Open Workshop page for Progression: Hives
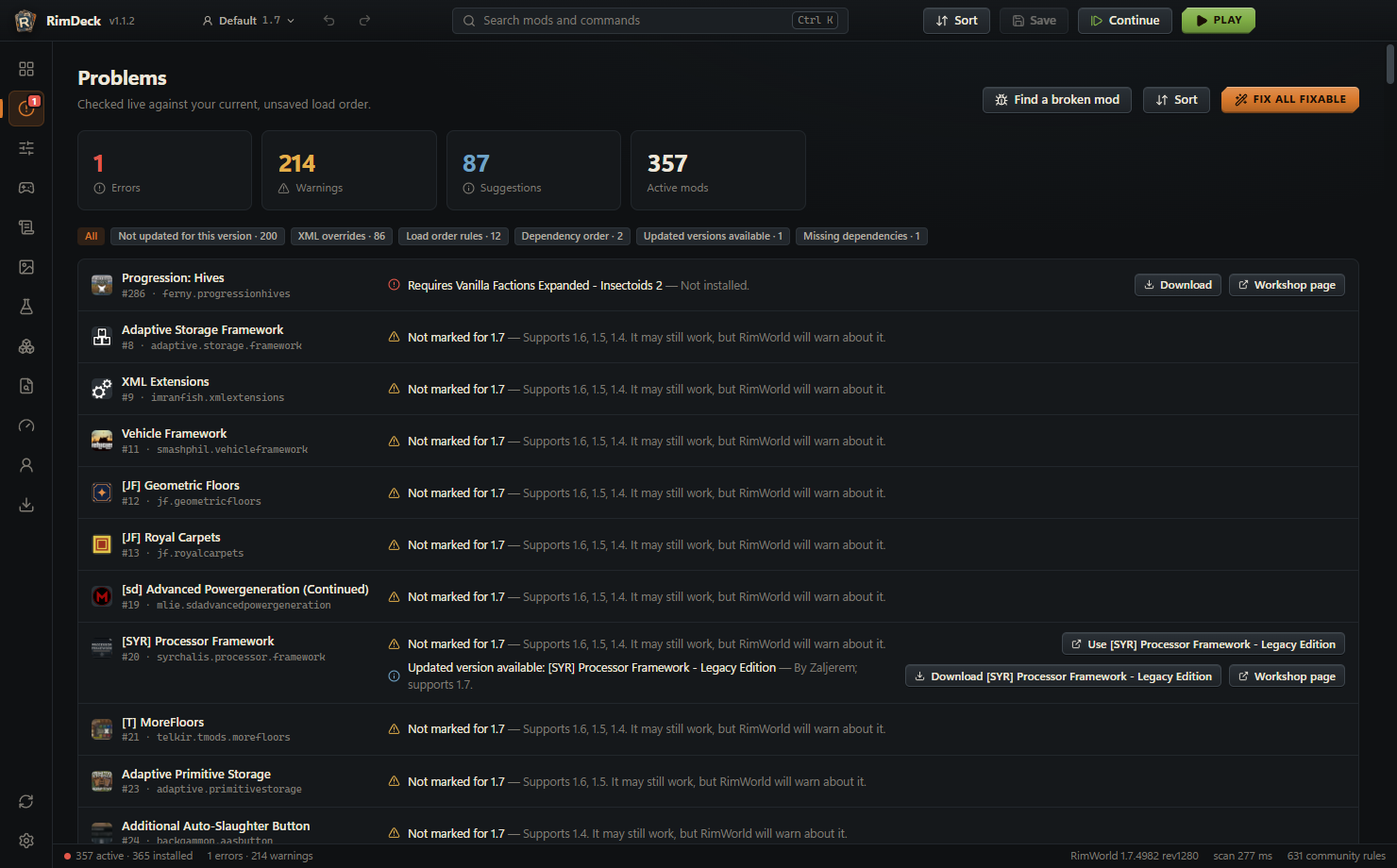The image size is (1397, 868). pyautogui.click(x=1287, y=285)
